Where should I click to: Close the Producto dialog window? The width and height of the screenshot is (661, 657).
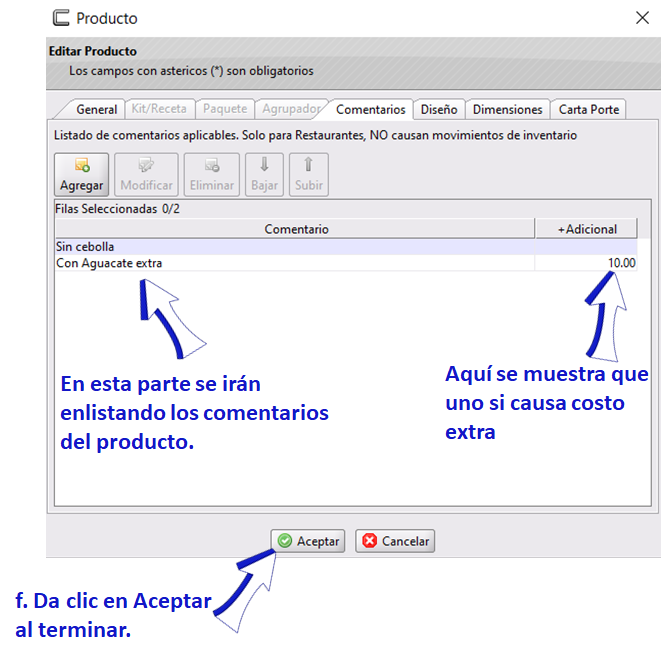[642, 18]
